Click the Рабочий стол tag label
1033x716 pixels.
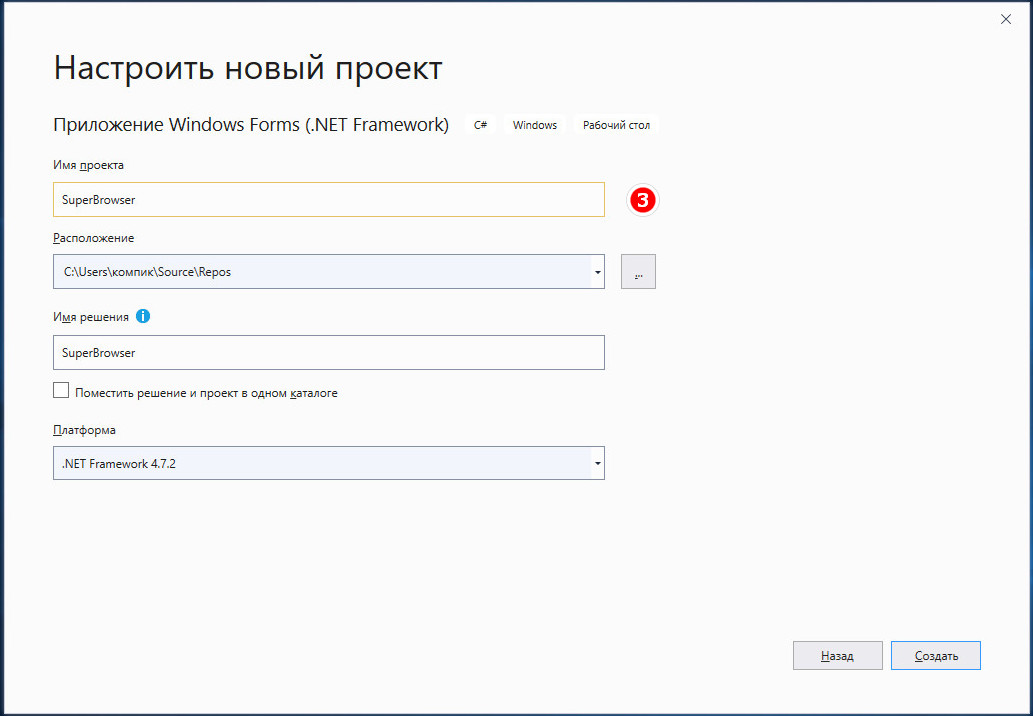(616, 125)
